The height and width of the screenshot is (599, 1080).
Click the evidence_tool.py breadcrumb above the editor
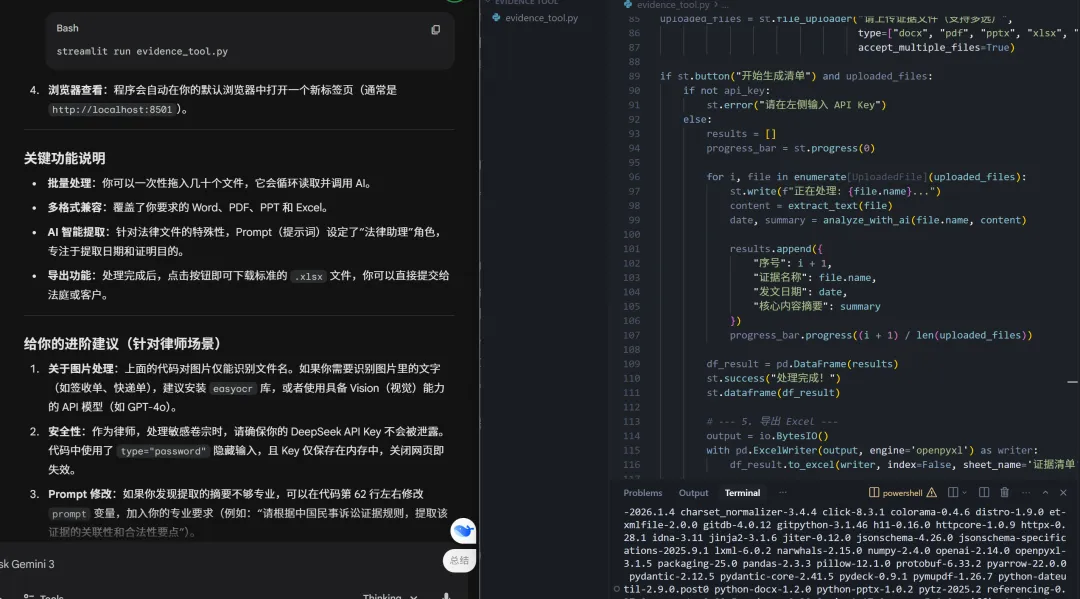[672, 5]
